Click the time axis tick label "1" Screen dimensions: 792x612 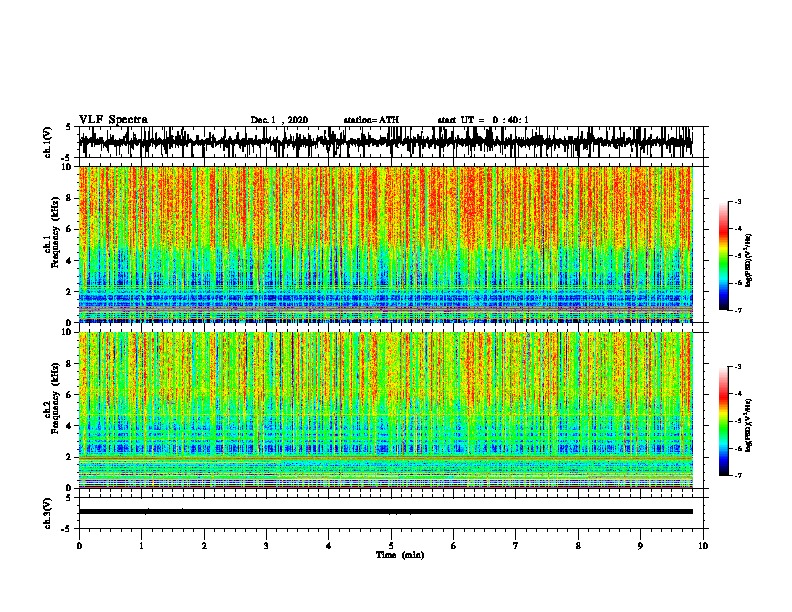click(141, 546)
